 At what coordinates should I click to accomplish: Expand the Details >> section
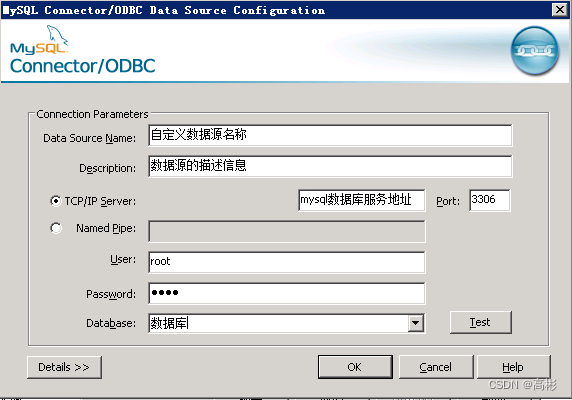[64, 367]
